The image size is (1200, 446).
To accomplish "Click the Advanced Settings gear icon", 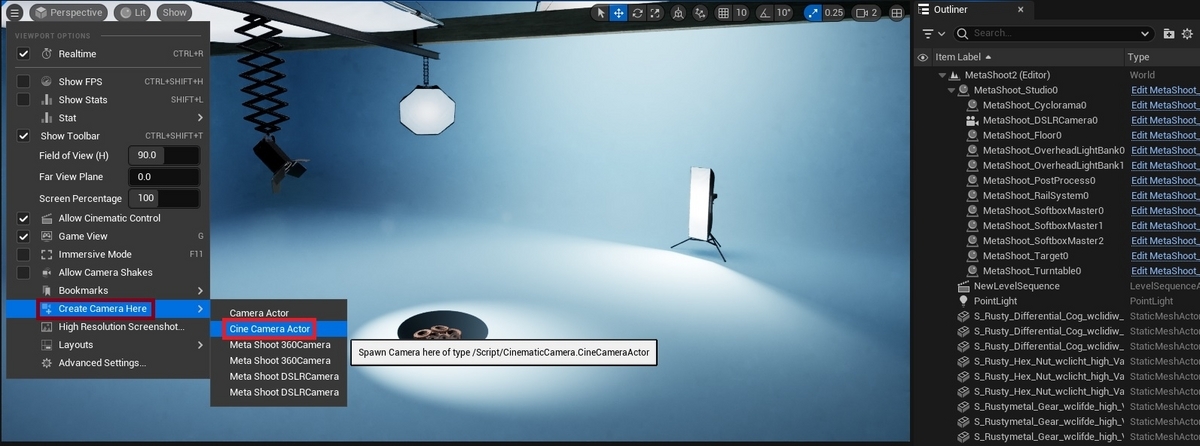I will pyautogui.click(x=48, y=362).
